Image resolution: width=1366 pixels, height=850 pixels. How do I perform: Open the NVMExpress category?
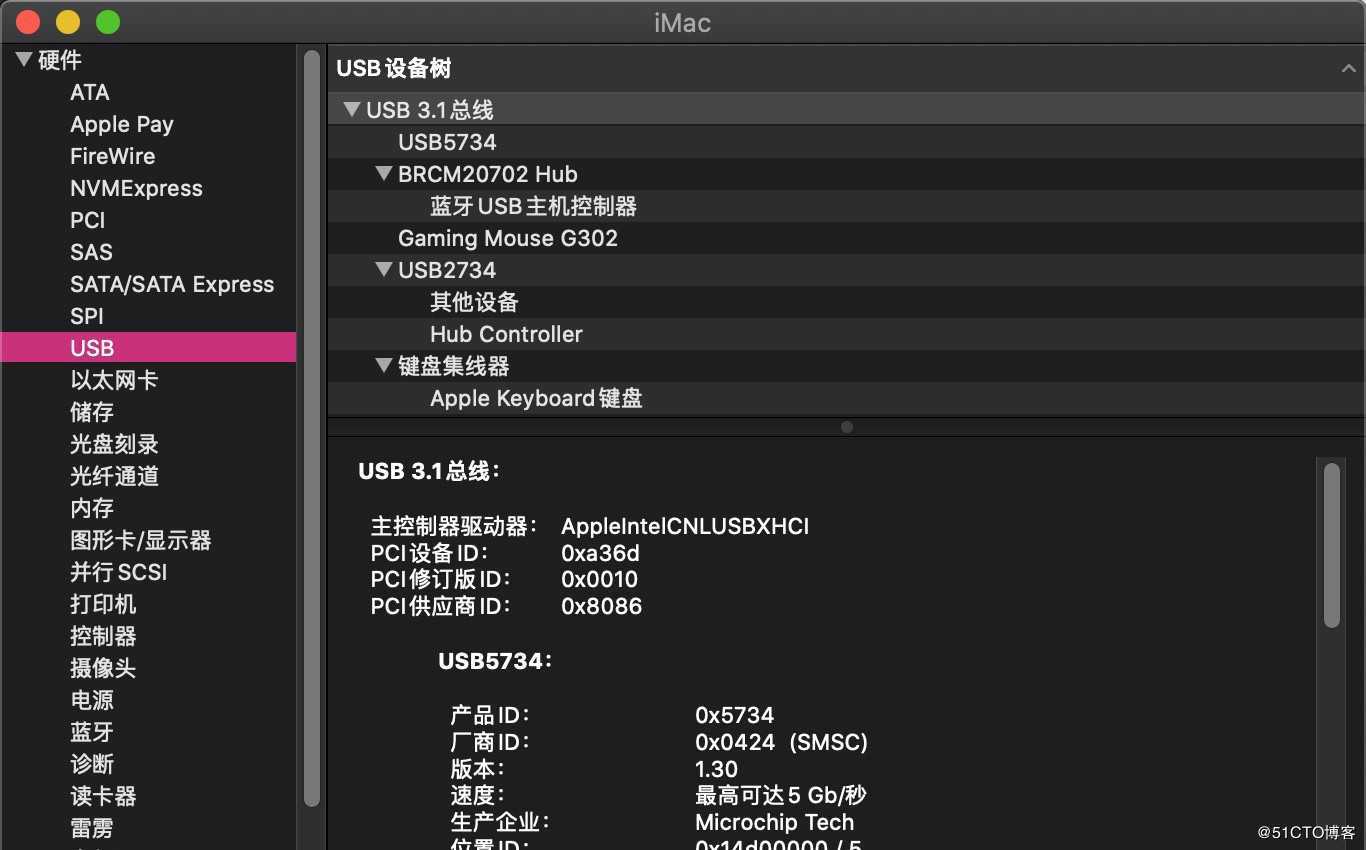tap(136, 188)
